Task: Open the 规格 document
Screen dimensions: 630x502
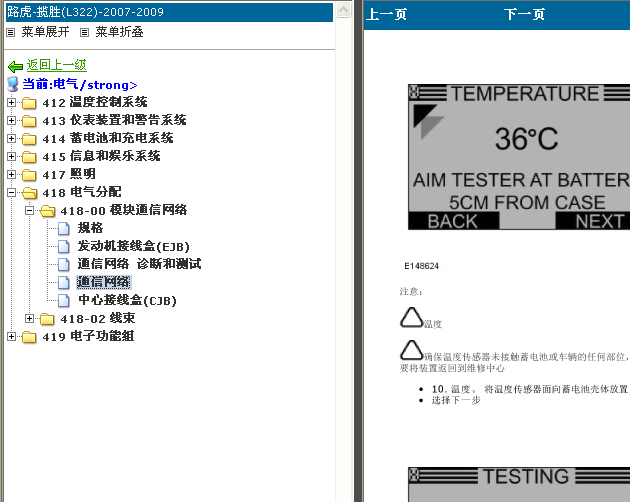Action: click(90, 228)
